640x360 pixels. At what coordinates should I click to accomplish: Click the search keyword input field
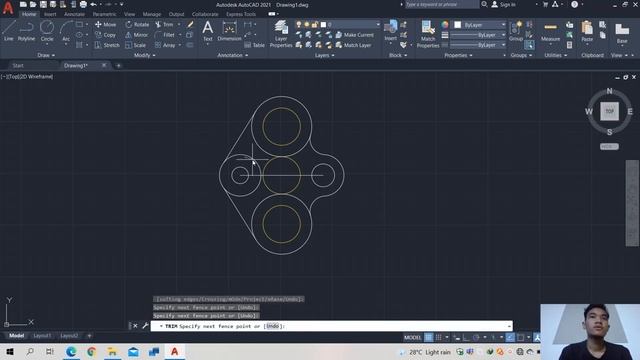(x=442, y=4)
